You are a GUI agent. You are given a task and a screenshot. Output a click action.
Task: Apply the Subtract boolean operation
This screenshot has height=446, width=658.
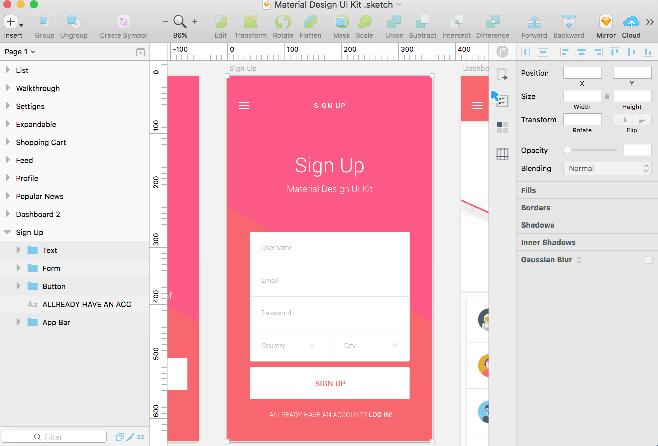[x=423, y=21]
